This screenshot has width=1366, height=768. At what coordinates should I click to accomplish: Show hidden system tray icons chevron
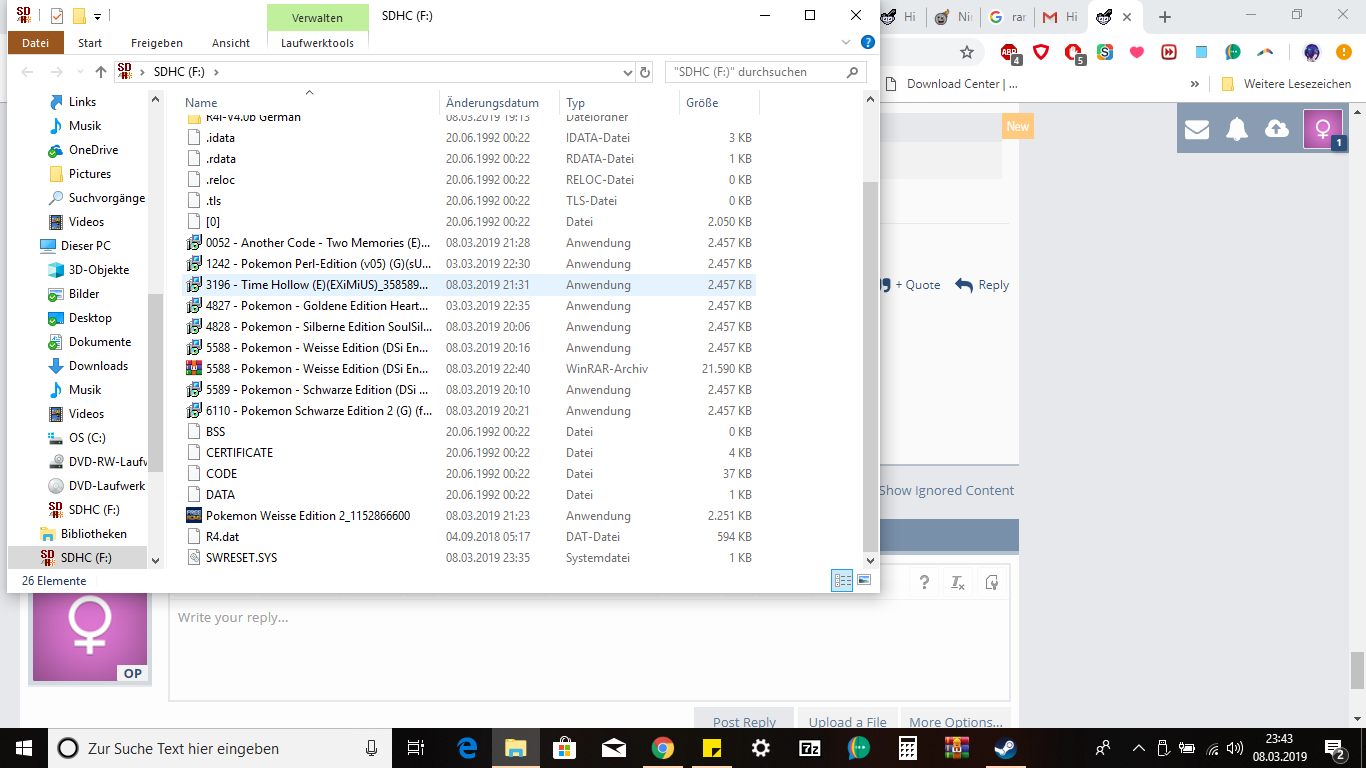tap(1138, 748)
